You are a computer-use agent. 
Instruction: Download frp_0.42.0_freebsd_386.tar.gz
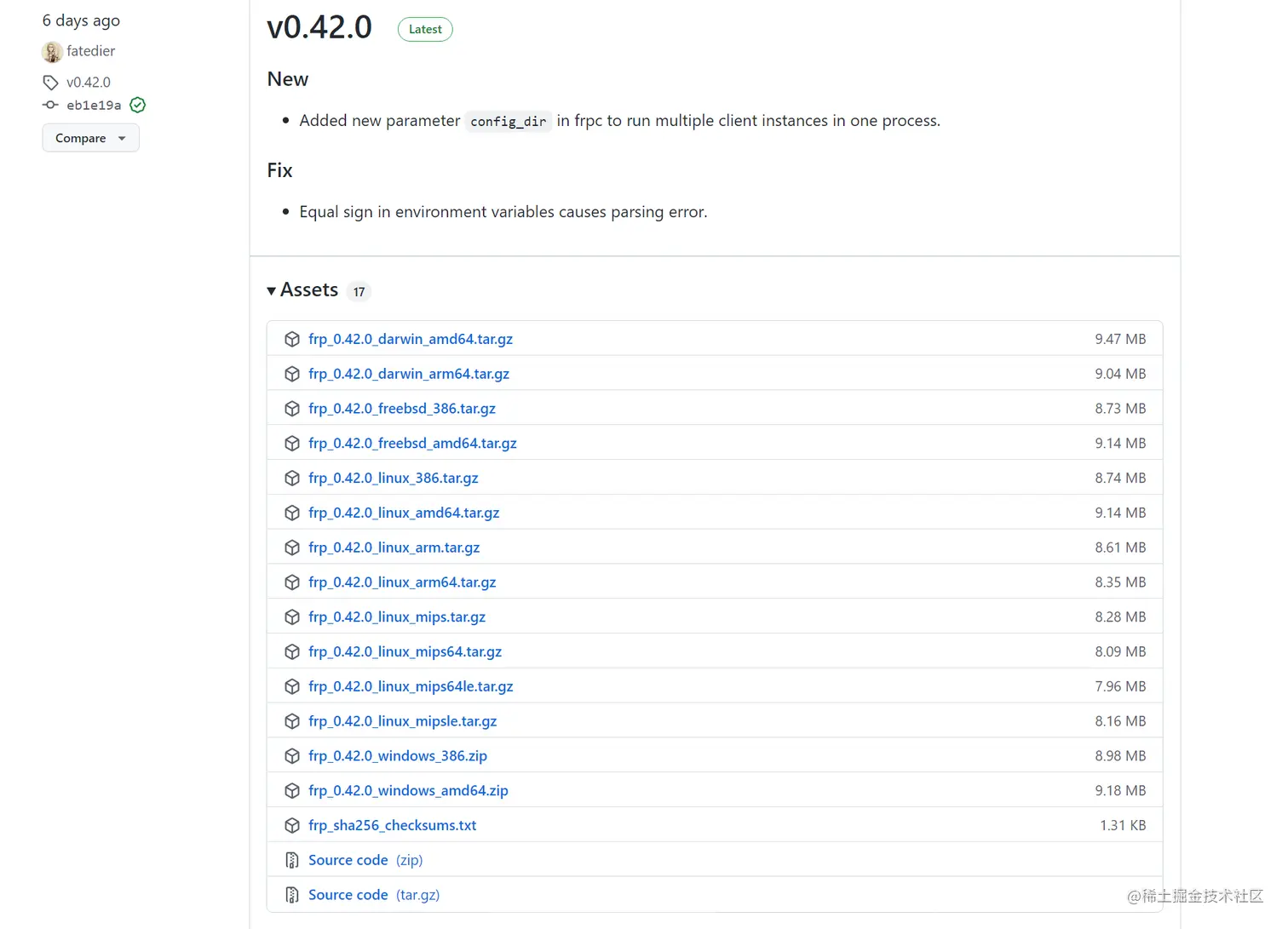tap(402, 409)
